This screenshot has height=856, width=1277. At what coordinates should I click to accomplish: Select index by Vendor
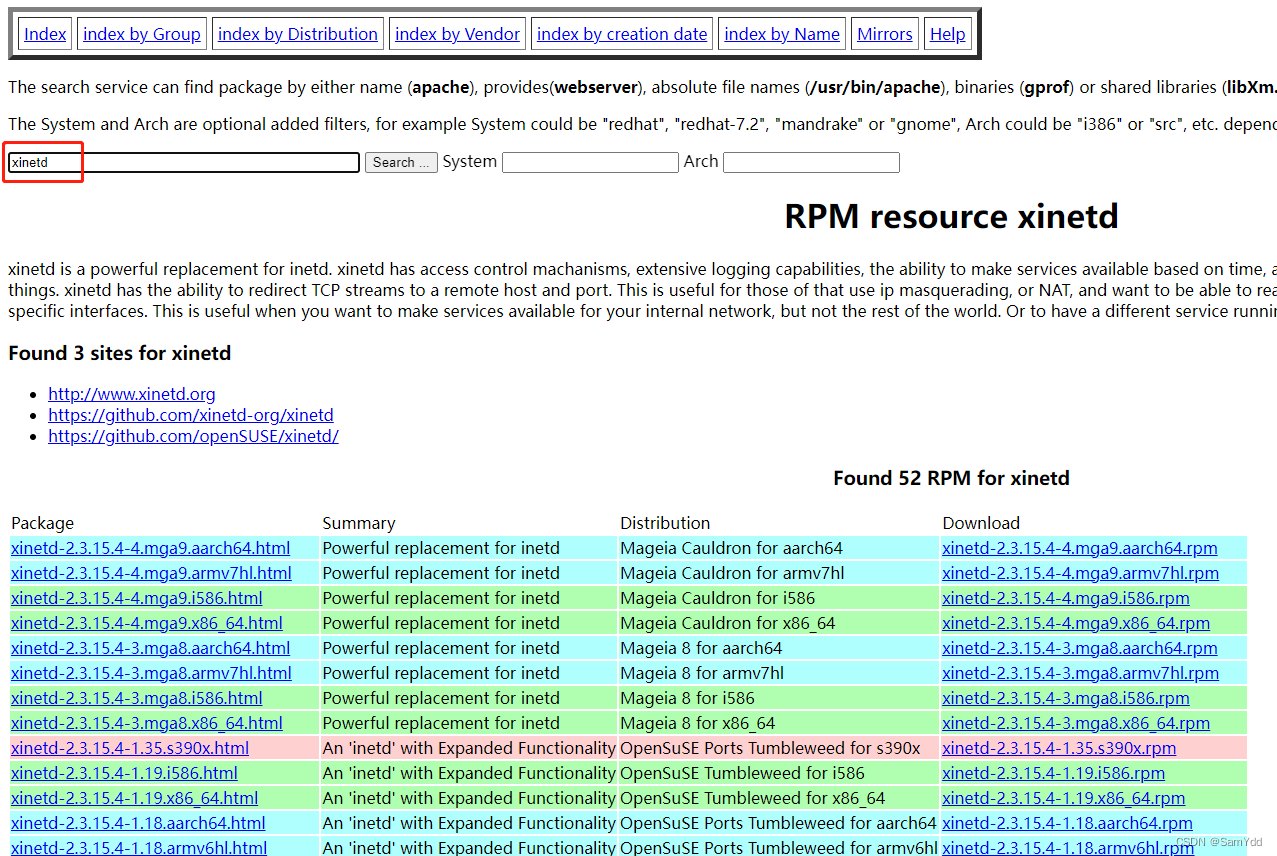[457, 34]
